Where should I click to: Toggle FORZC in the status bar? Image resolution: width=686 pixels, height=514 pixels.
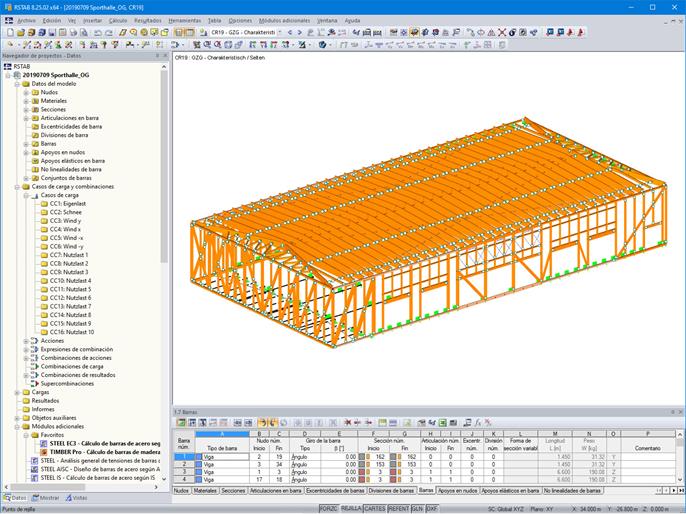329,509
